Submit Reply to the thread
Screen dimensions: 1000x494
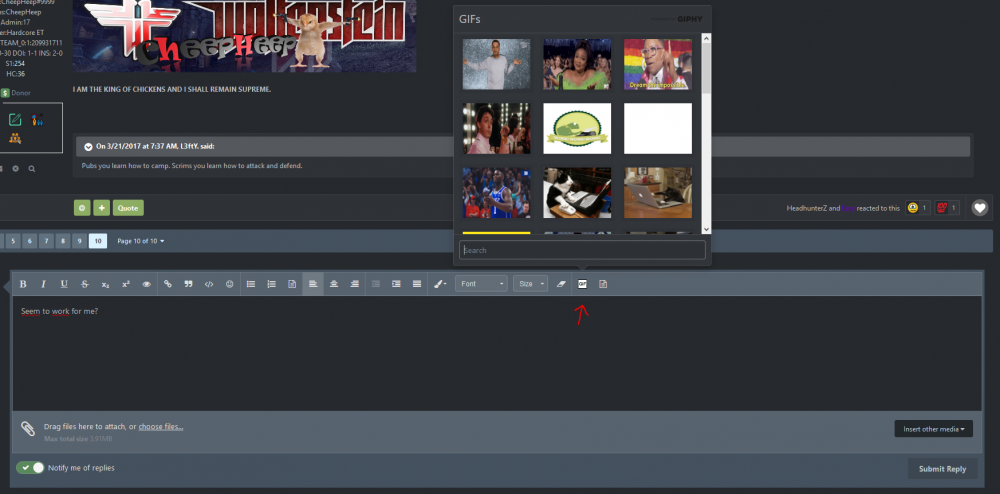pos(942,469)
